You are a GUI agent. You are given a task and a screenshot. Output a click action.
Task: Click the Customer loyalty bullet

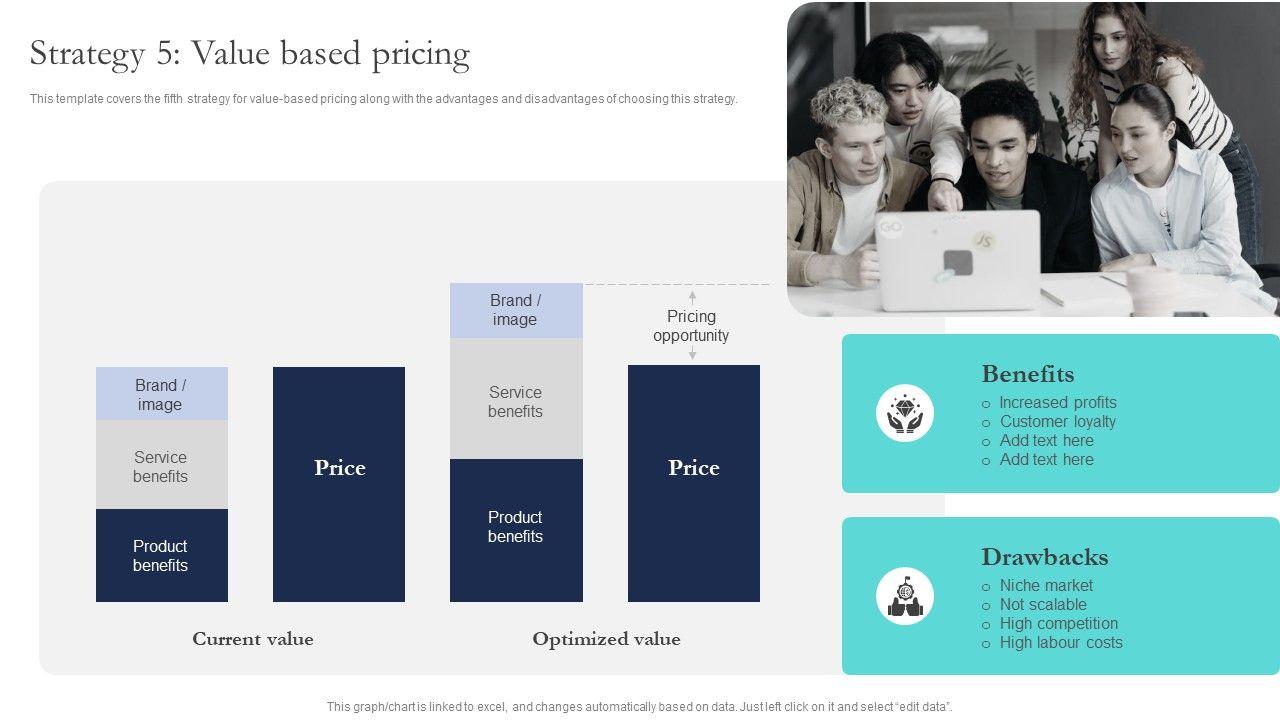(1058, 422)
